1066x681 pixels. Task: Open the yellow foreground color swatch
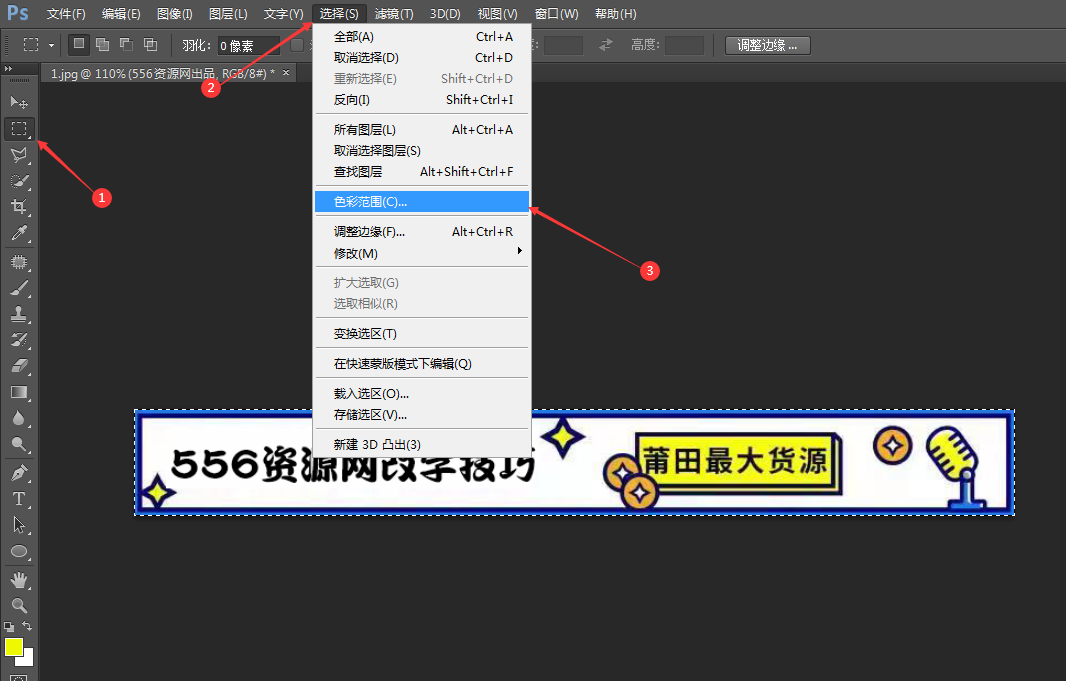click(14, 647)
